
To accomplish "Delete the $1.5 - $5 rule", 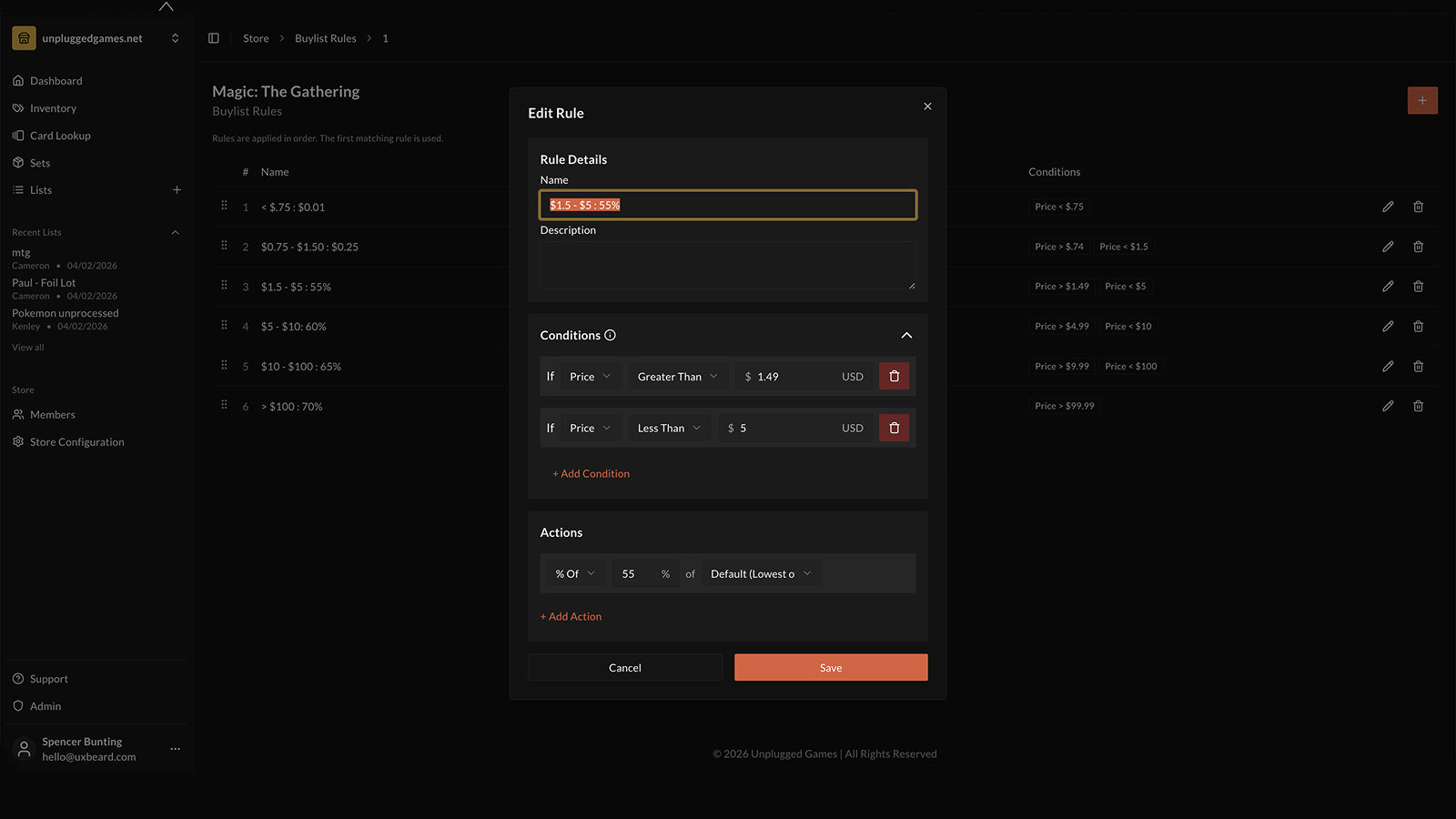I will [x=1418, y=286].
